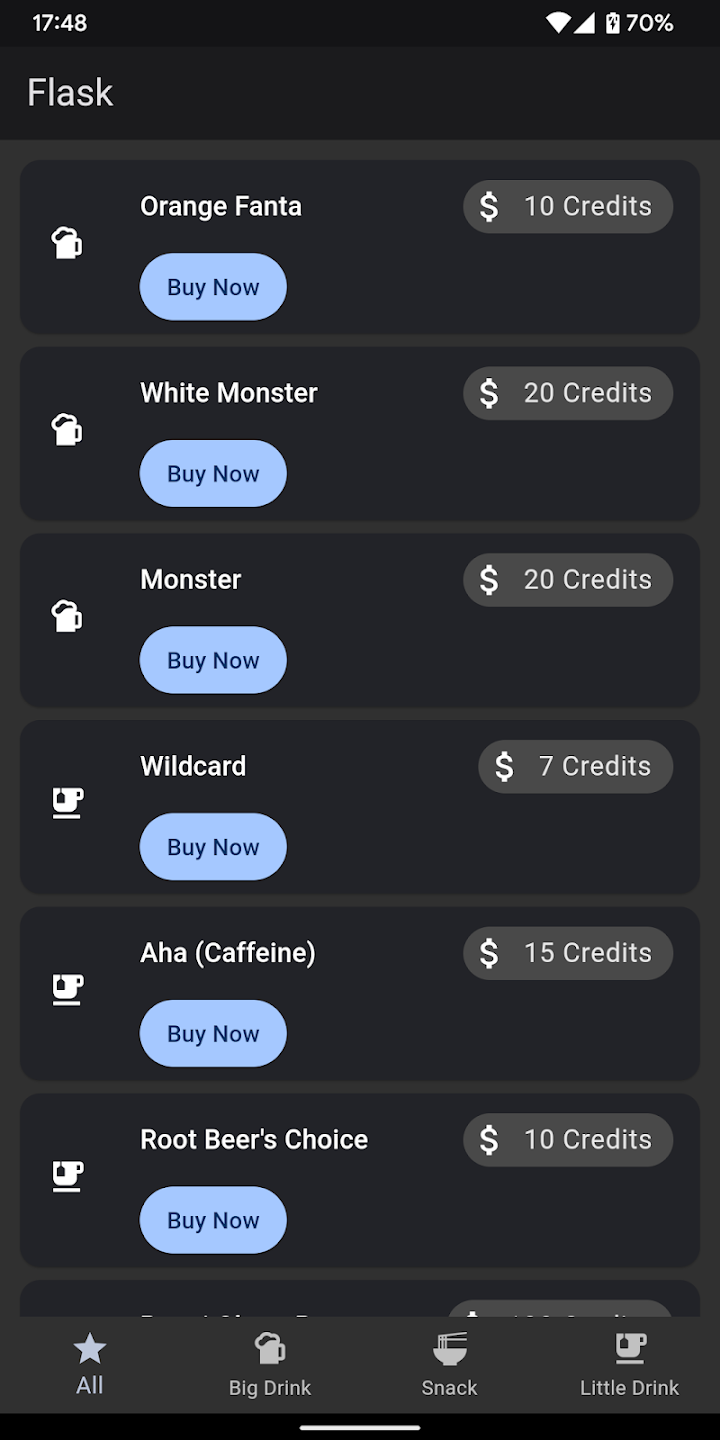Click the drink icon beside Wildcard
The image size is (720, 1440).
(67, 803)
